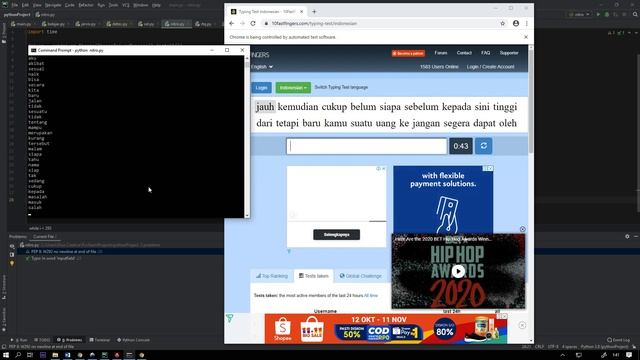Open PyCharm run configuration dropdown
640x360 pixels.
[x=580, y=14]
